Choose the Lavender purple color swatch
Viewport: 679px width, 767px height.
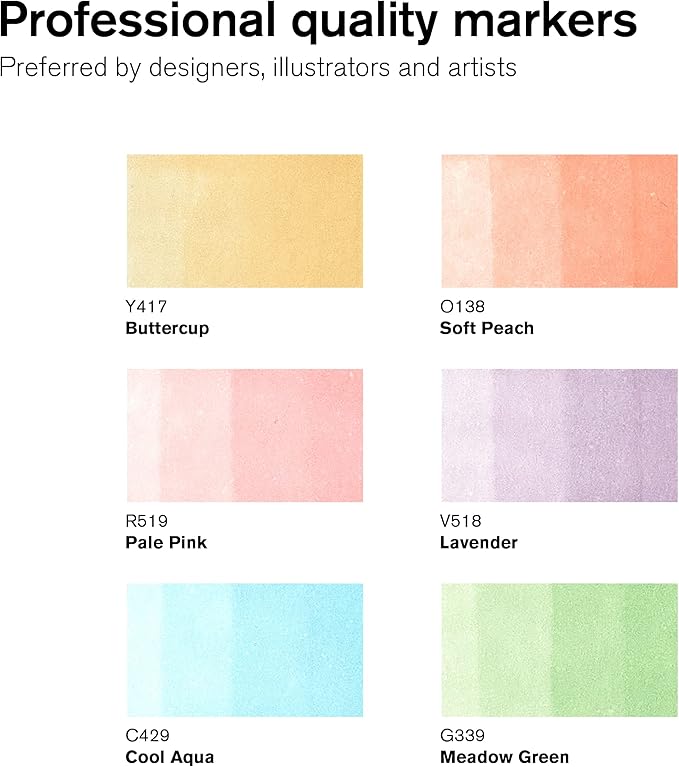click(x=558, y=435)
